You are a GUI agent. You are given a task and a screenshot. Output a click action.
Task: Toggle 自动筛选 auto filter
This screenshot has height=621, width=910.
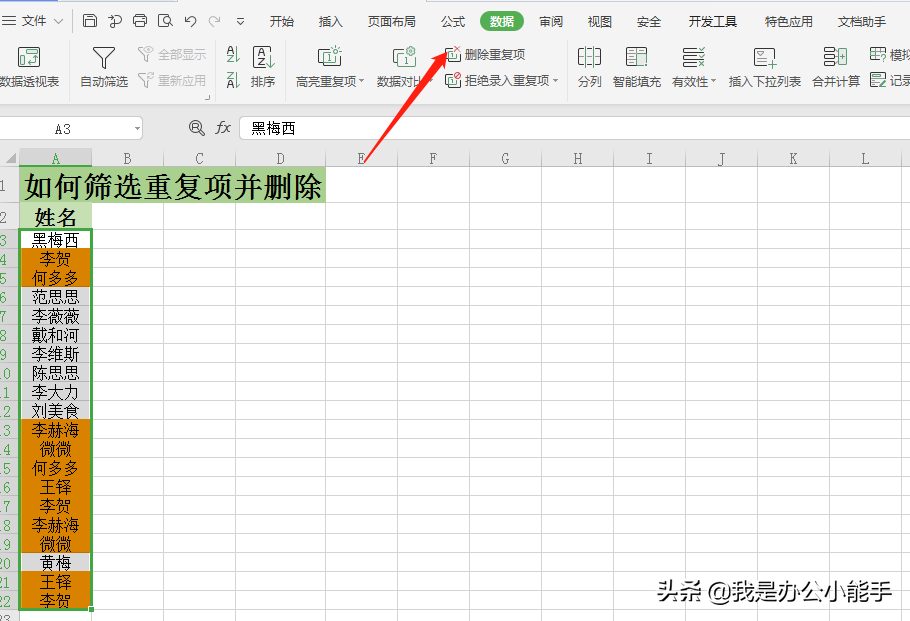(x=103, y=66)
